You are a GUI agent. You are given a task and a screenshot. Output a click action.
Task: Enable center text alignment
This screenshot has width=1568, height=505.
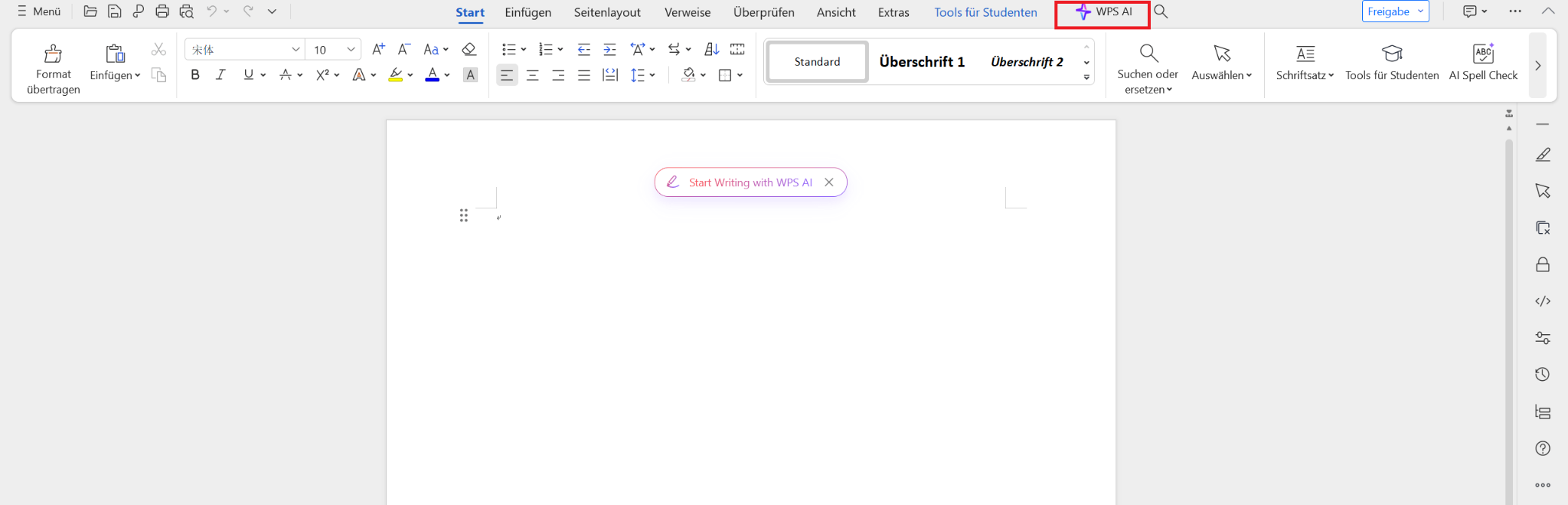coord(533,75)
